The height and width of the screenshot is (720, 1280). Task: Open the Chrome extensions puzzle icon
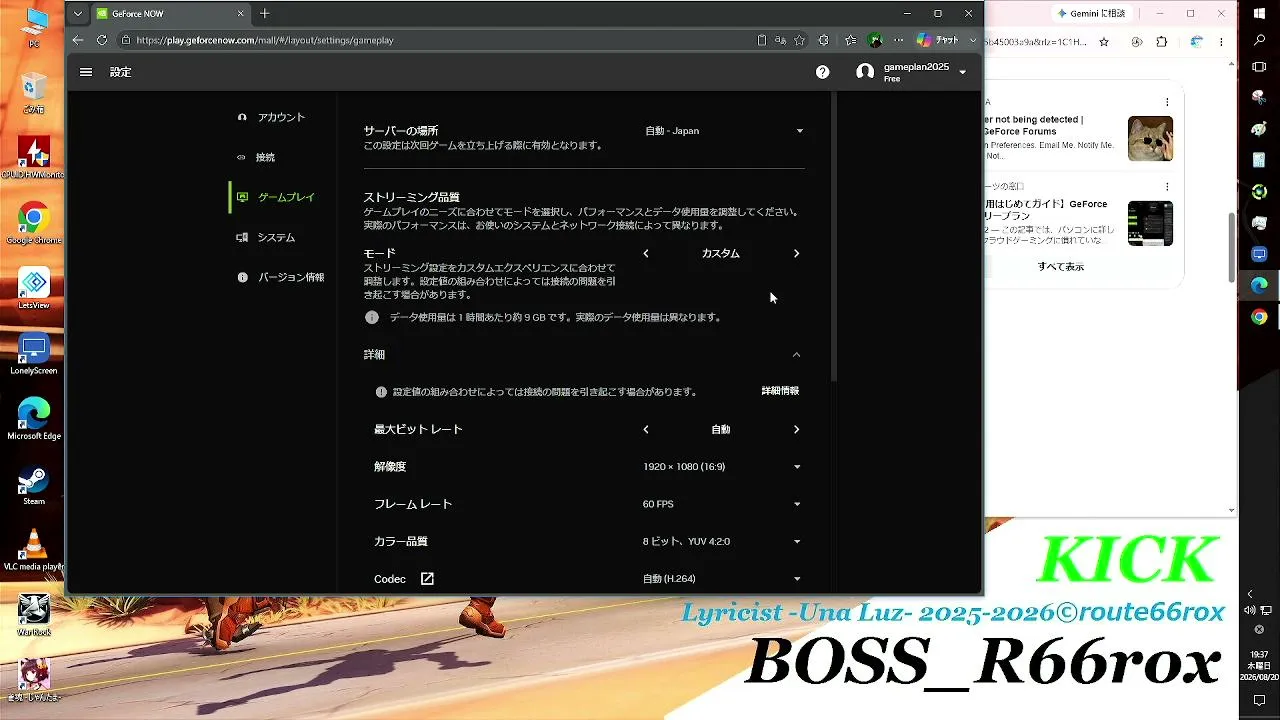point(1162,42)
